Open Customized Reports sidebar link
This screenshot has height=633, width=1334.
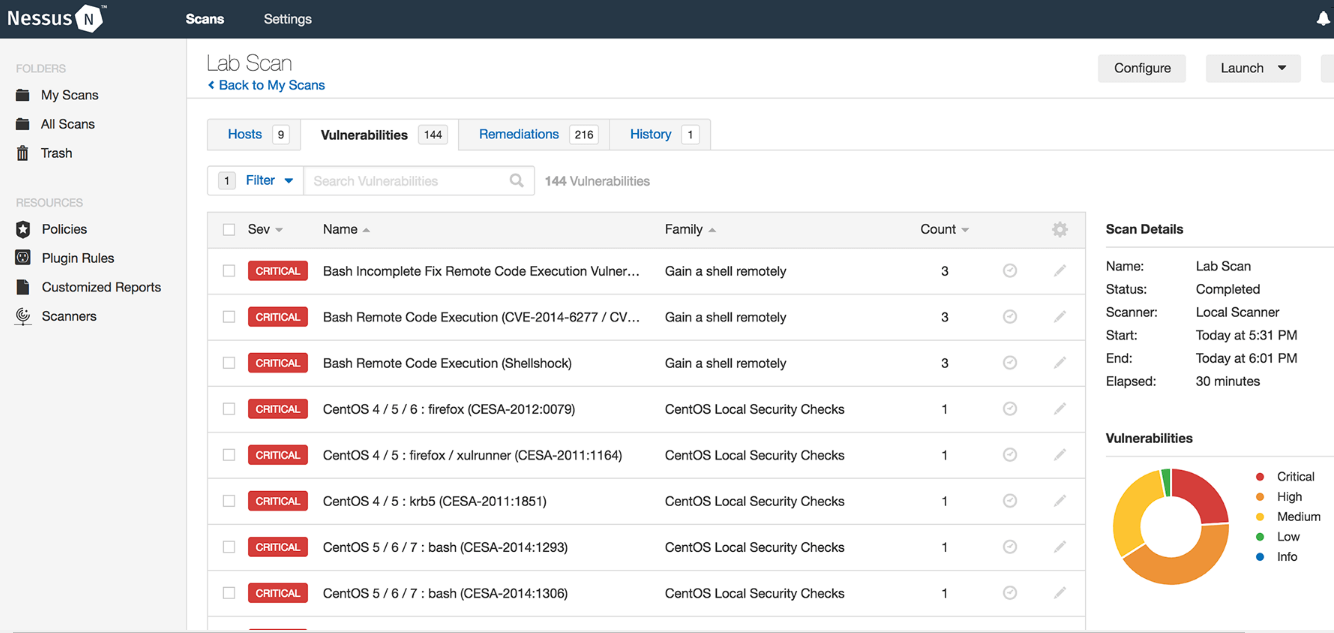101,287
